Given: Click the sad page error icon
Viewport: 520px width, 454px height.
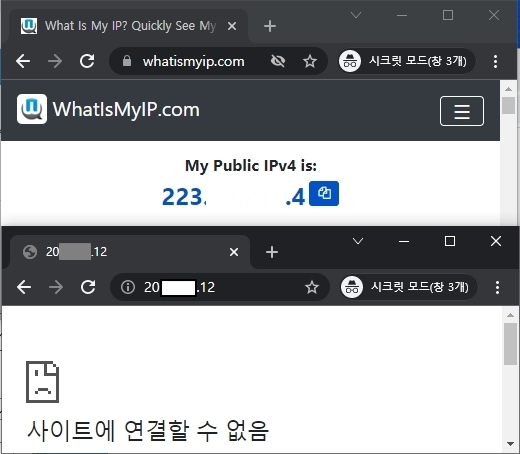Looking at the screenshot, I should pyautogui.click(x=43, y=382).
